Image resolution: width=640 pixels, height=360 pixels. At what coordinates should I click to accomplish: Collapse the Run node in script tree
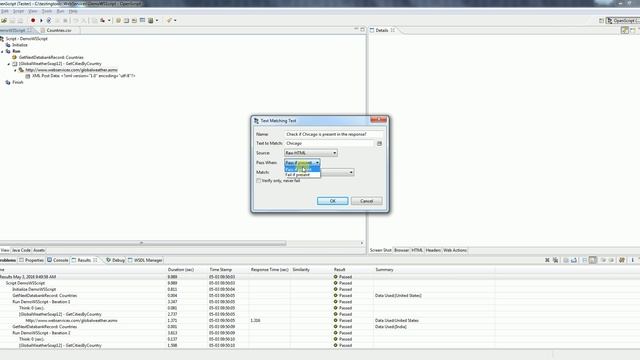click(2, 51)
